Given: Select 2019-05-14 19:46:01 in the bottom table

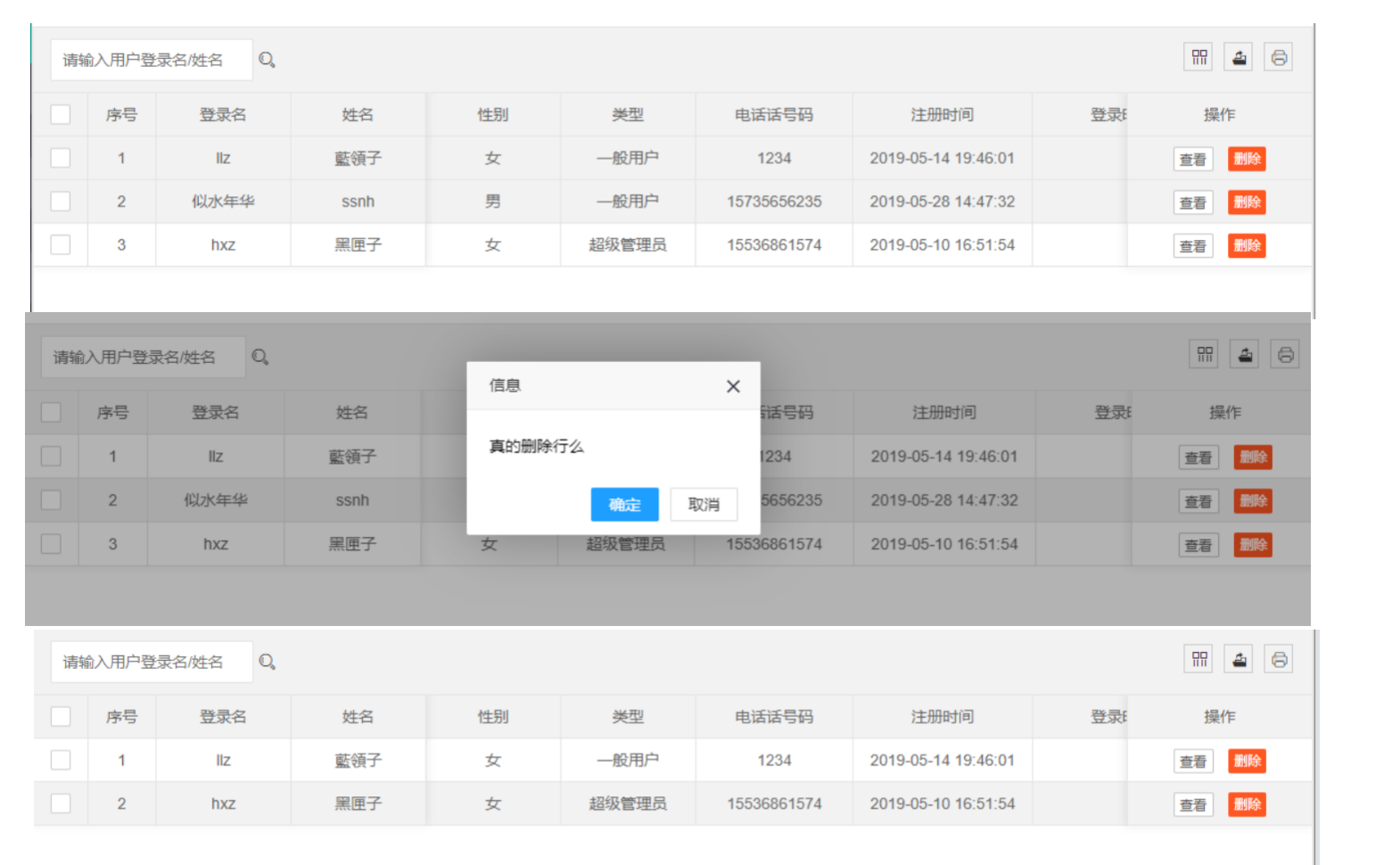Looking at the screenshot, I should point(943,760).
